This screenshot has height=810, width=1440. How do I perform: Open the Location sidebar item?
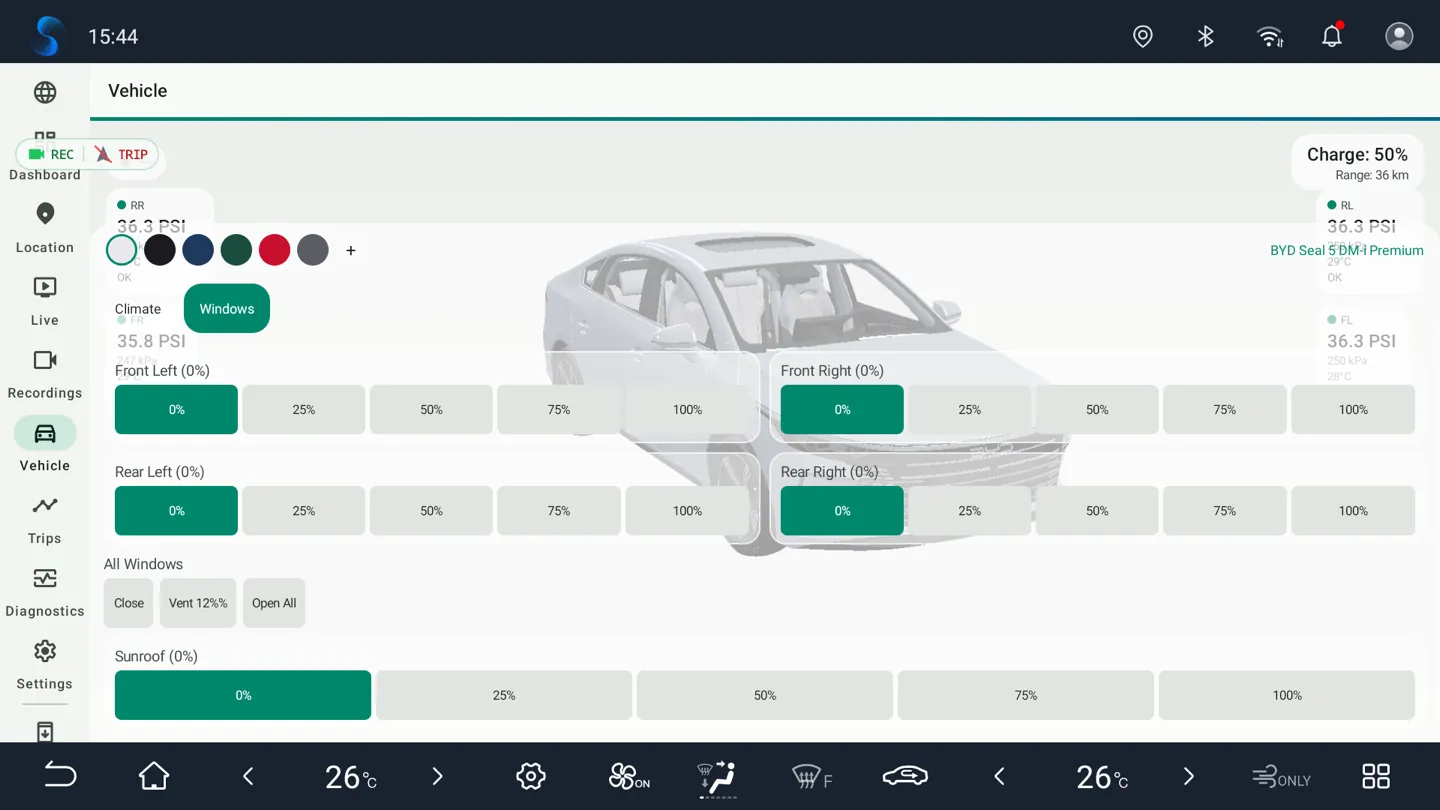pyautogui.click(x=45, y=228)
